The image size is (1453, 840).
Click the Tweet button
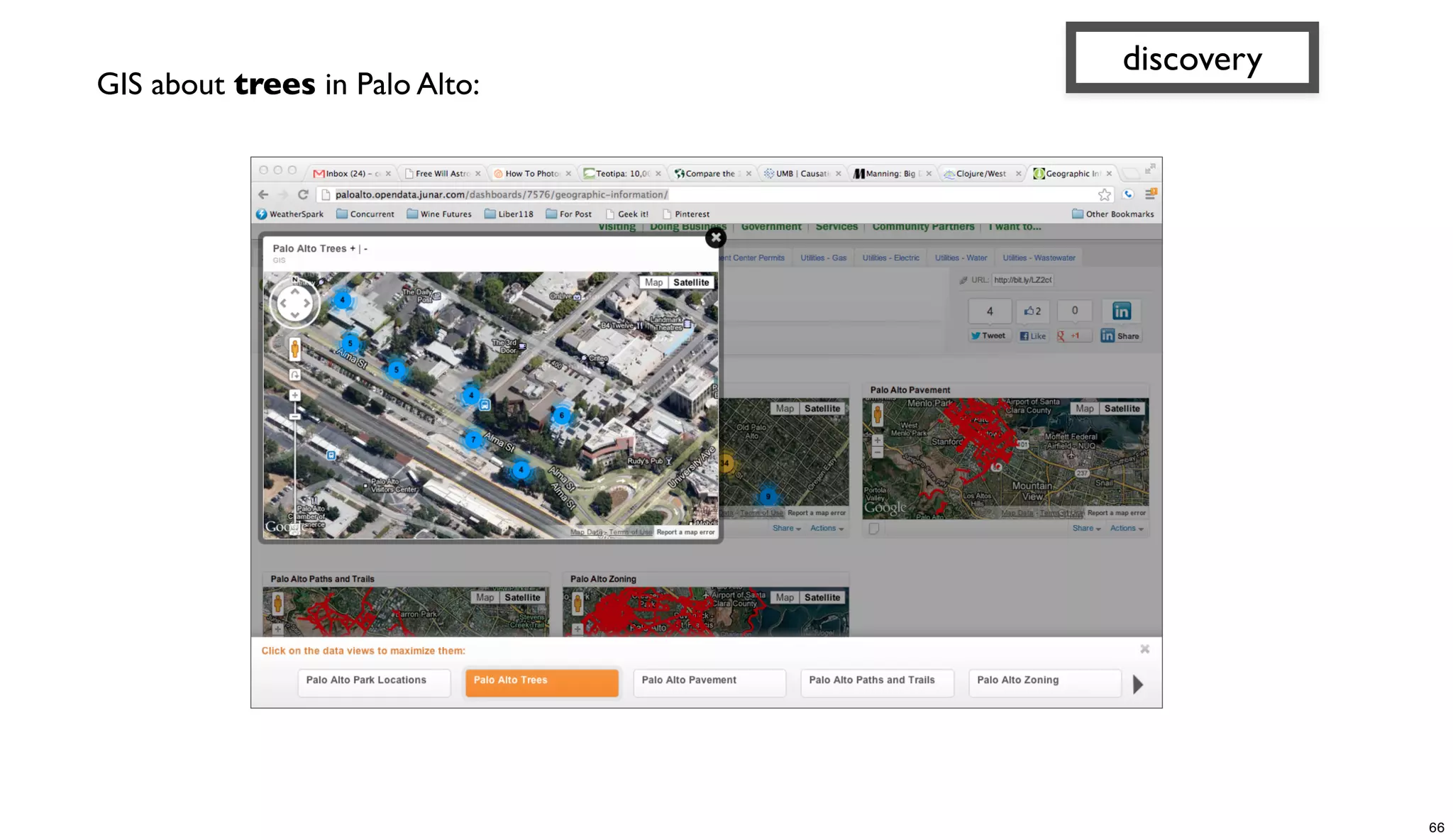pos(989,336)
